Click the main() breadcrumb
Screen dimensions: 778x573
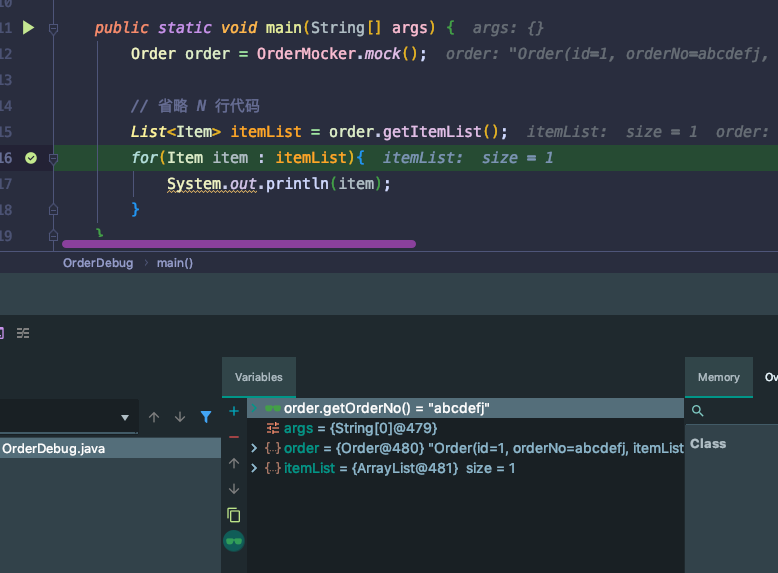coord(175,263)
